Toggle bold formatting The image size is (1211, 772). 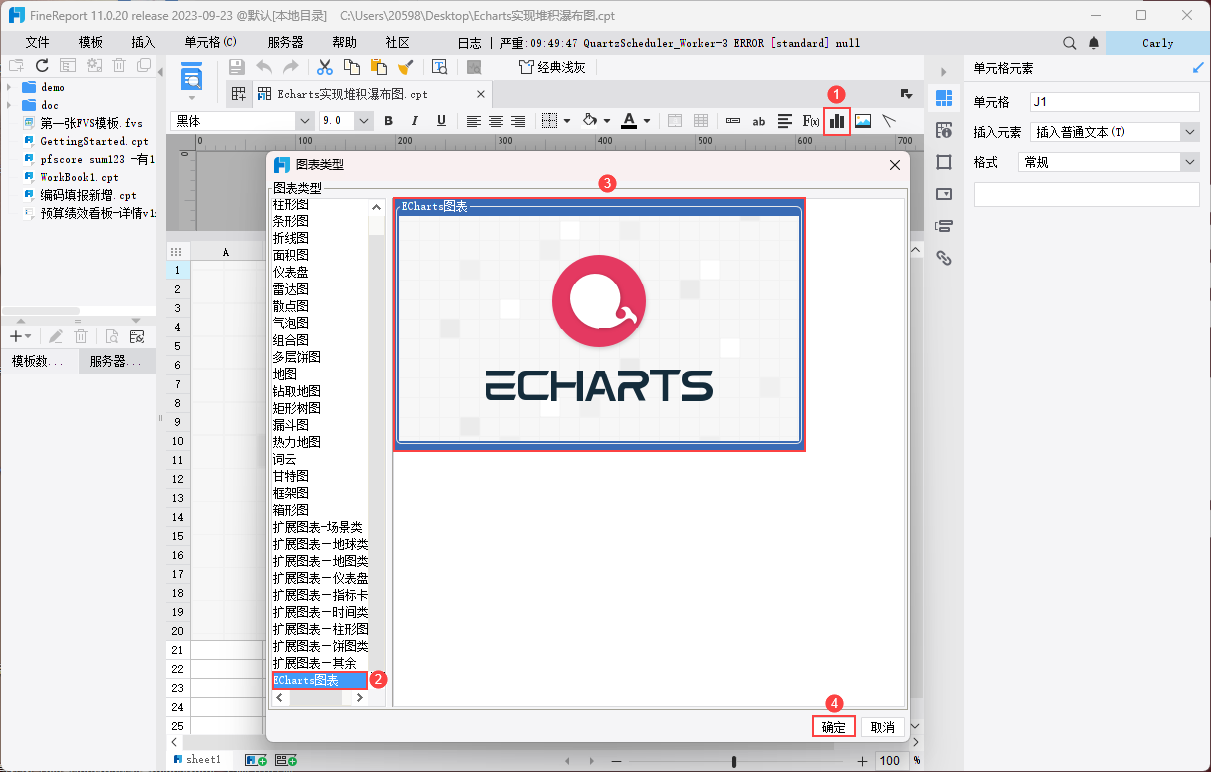coord(388,121)
